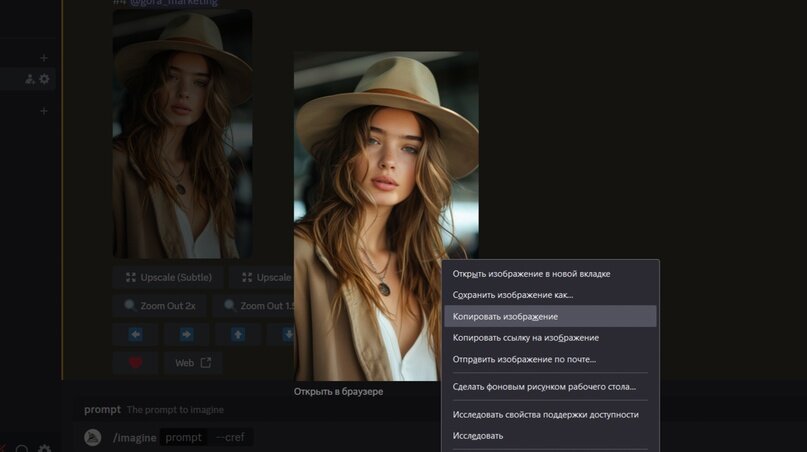Click the Zoom Out 2x button

click(160, 306)
